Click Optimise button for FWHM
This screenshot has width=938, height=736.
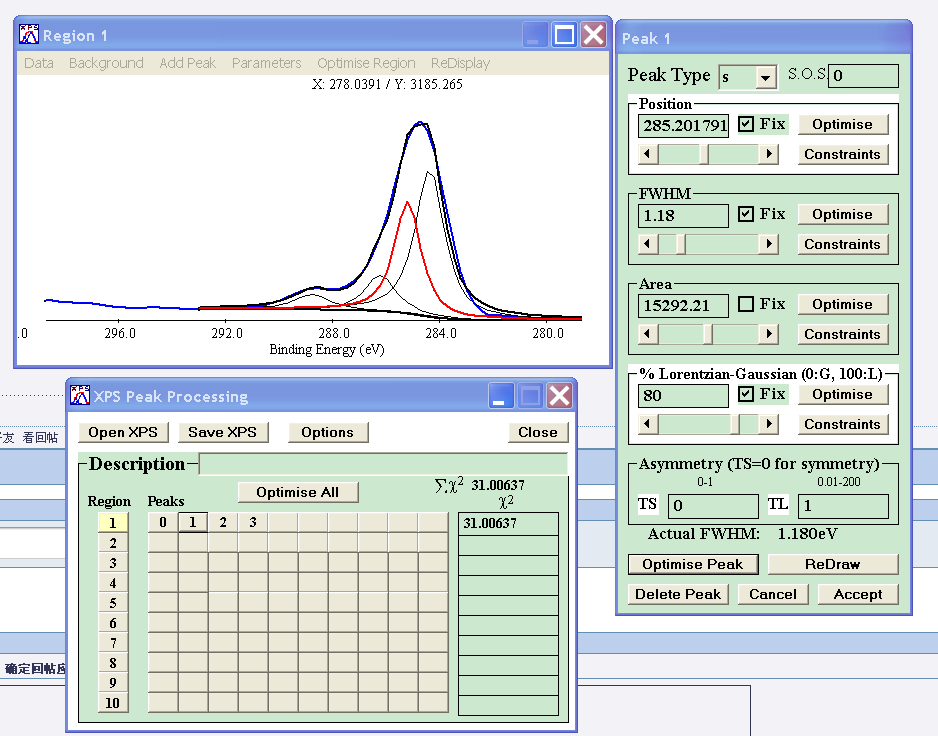842,214
